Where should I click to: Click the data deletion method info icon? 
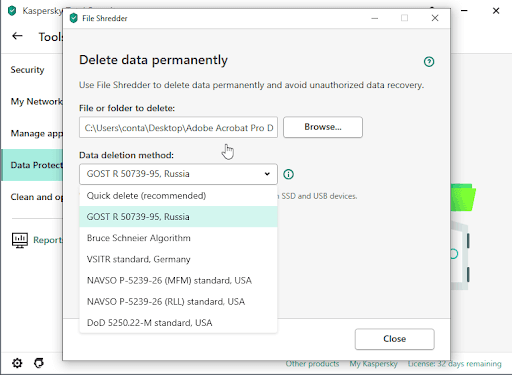pos(288,174)
